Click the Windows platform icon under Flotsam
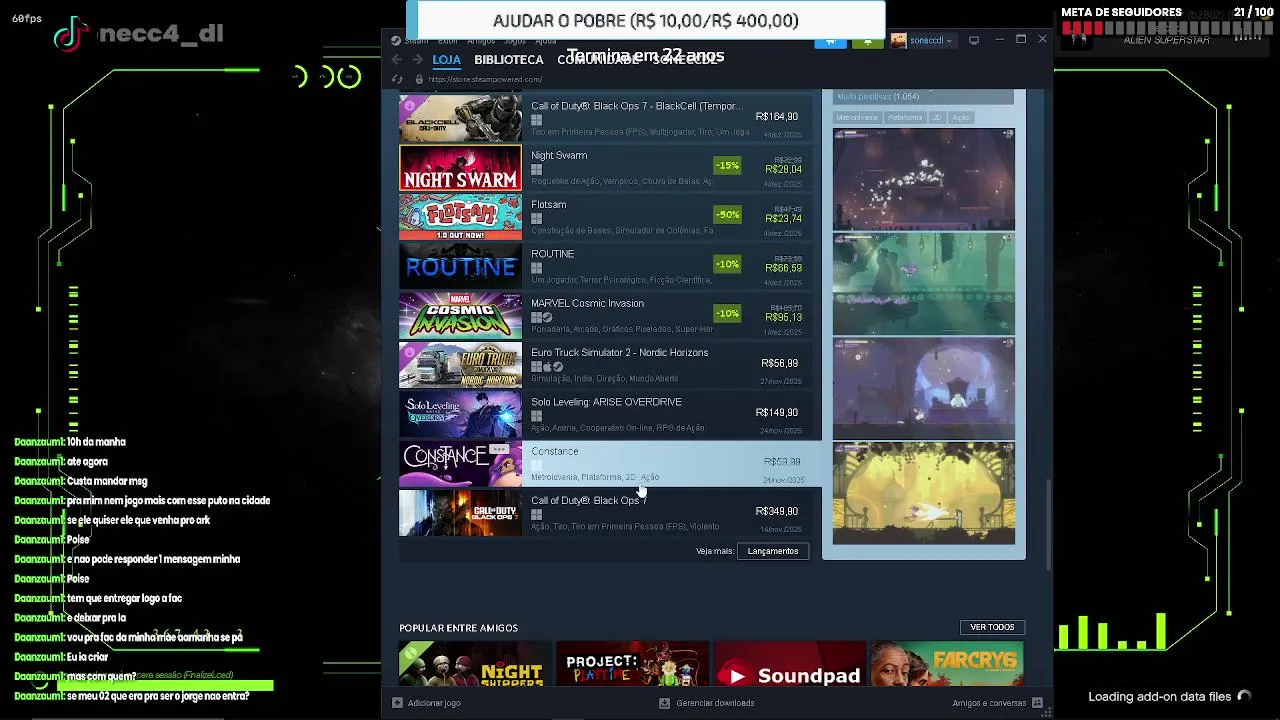This screenshot has width=1280, height=720. coord(536,218)
